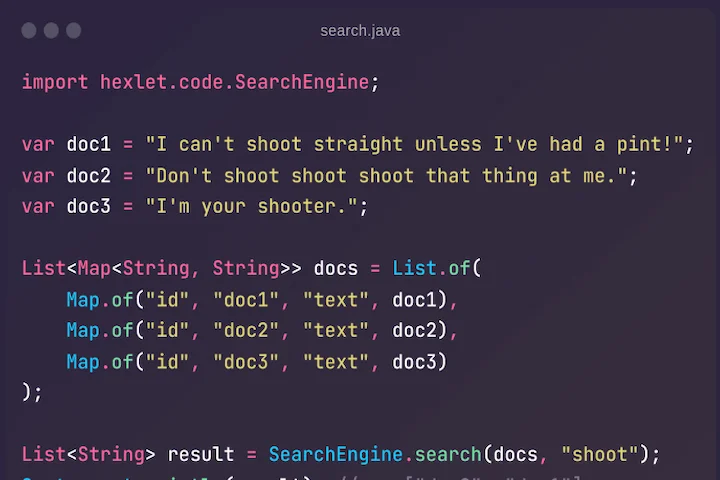The height and width of the screenshot is (480, 720).
Task: Click the docs variable name
Action: pos(336,269)
